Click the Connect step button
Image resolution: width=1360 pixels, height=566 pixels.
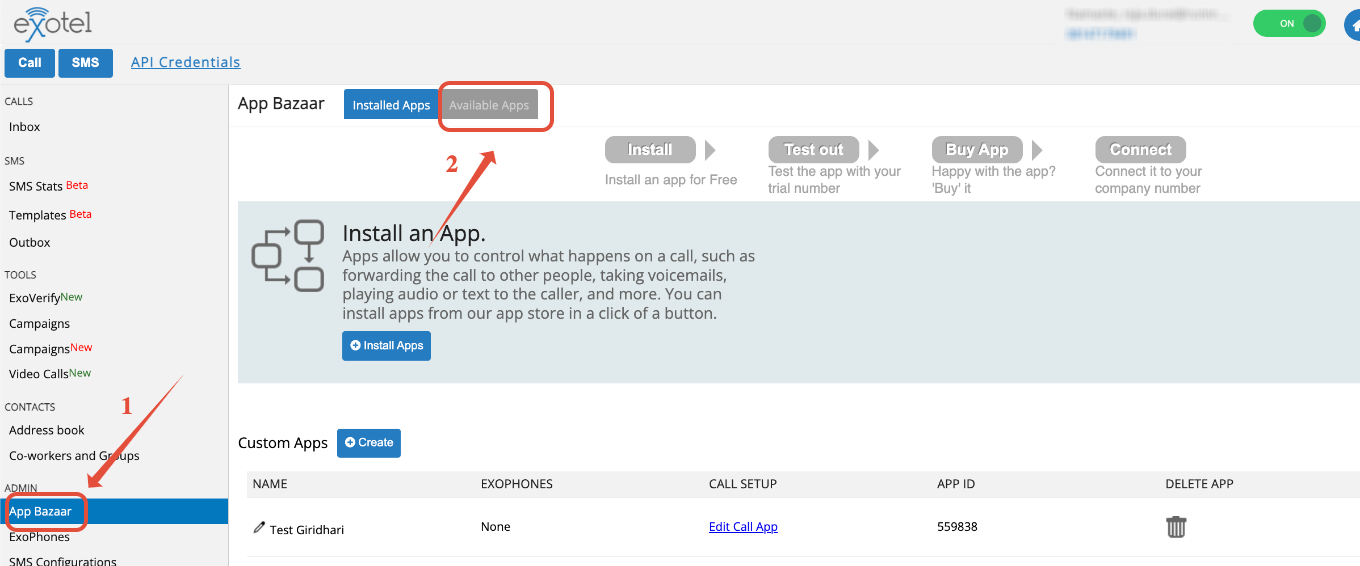1140,150
